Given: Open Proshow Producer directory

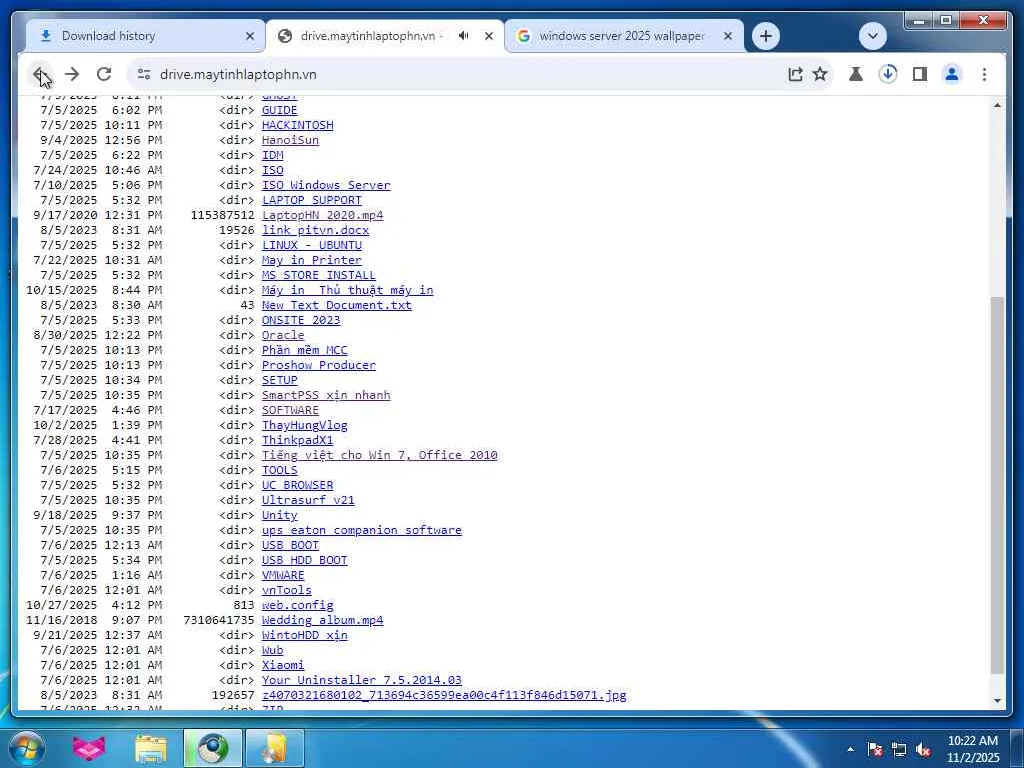Looking at the screenshot, I should (x=319, y=366).
